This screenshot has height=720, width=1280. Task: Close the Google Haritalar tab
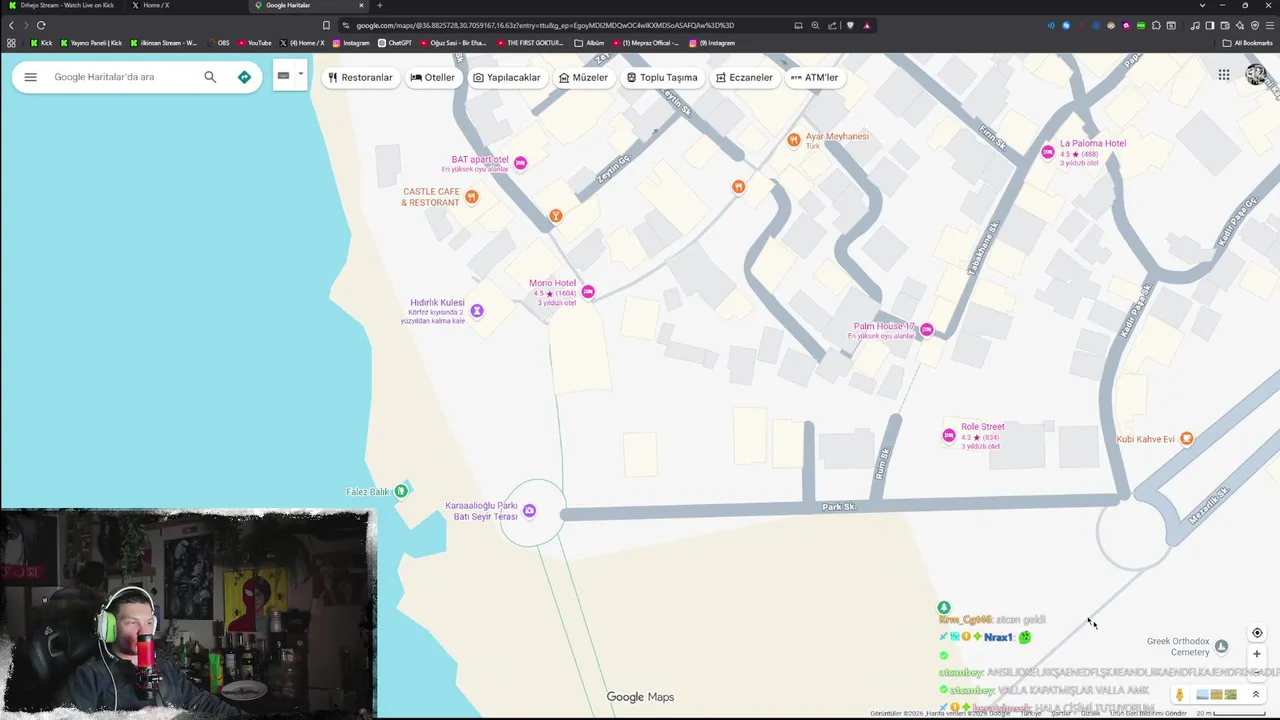click(x=362, y=5)
